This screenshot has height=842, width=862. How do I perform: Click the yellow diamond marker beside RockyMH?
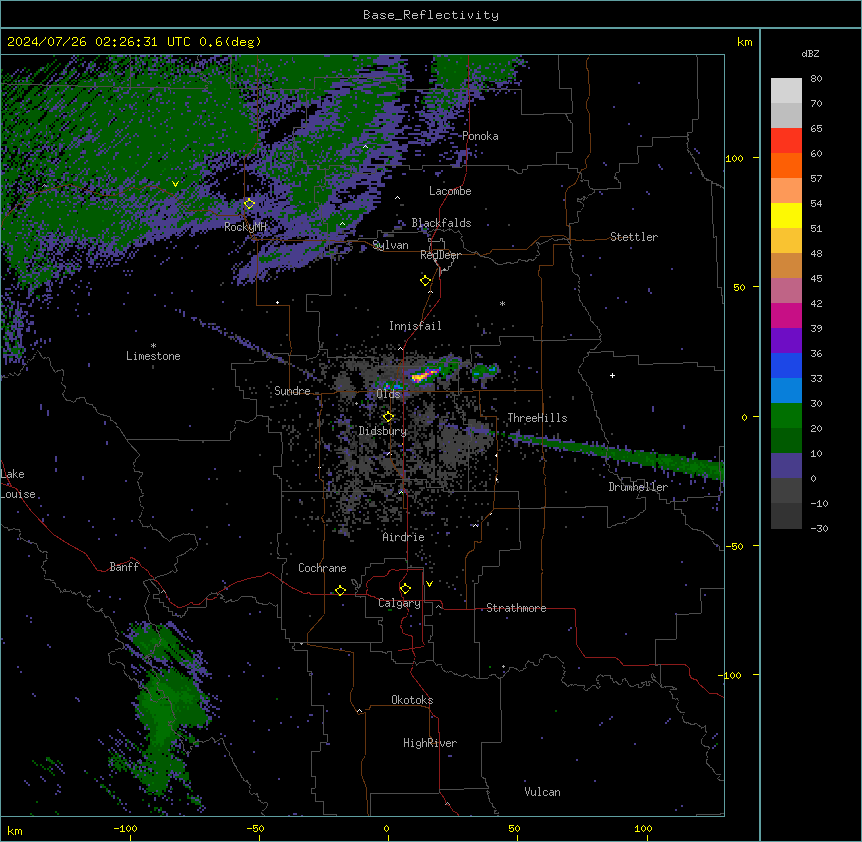coord(249,204)
